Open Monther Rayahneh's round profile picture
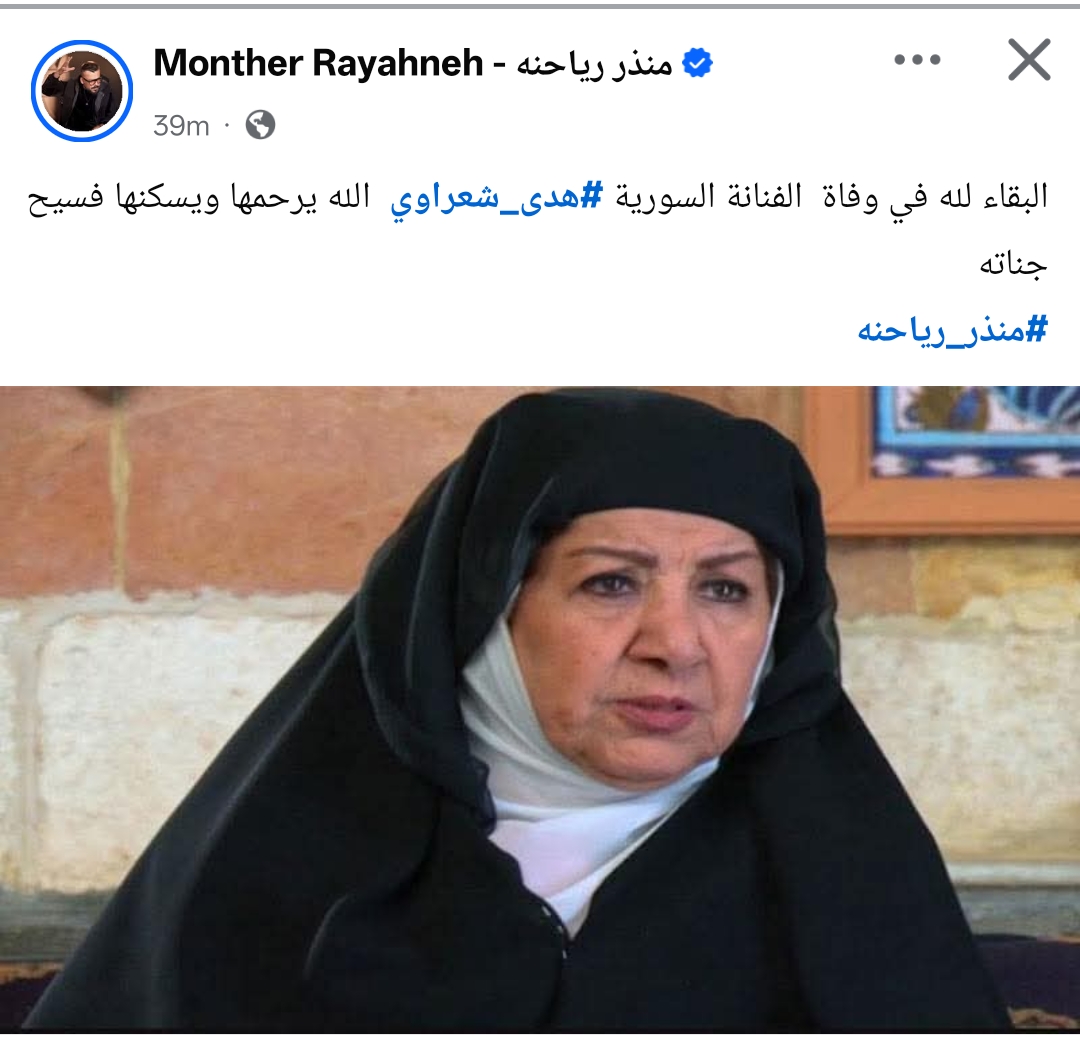The image size is (1080, 1044). [x=82, y=91]
